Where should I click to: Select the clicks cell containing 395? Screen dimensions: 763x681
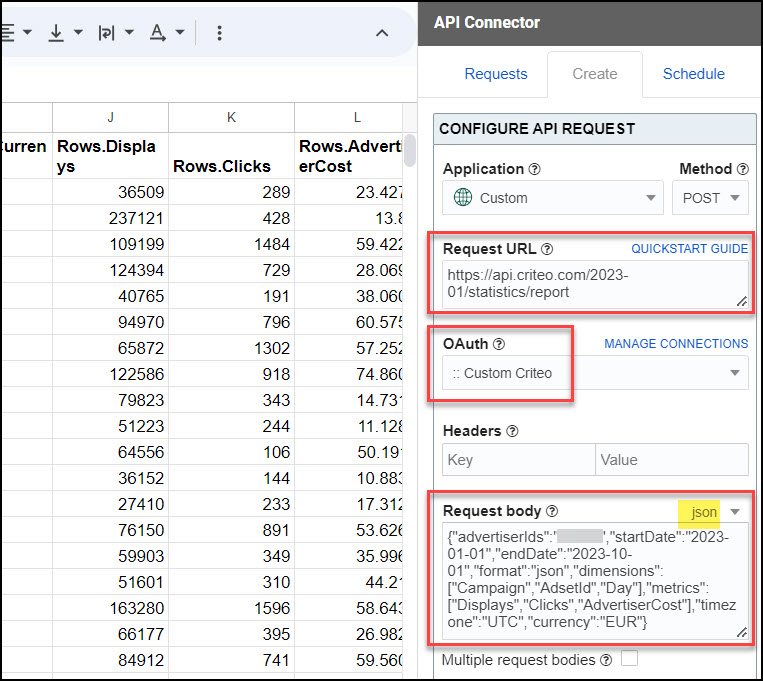pos(231,634)
